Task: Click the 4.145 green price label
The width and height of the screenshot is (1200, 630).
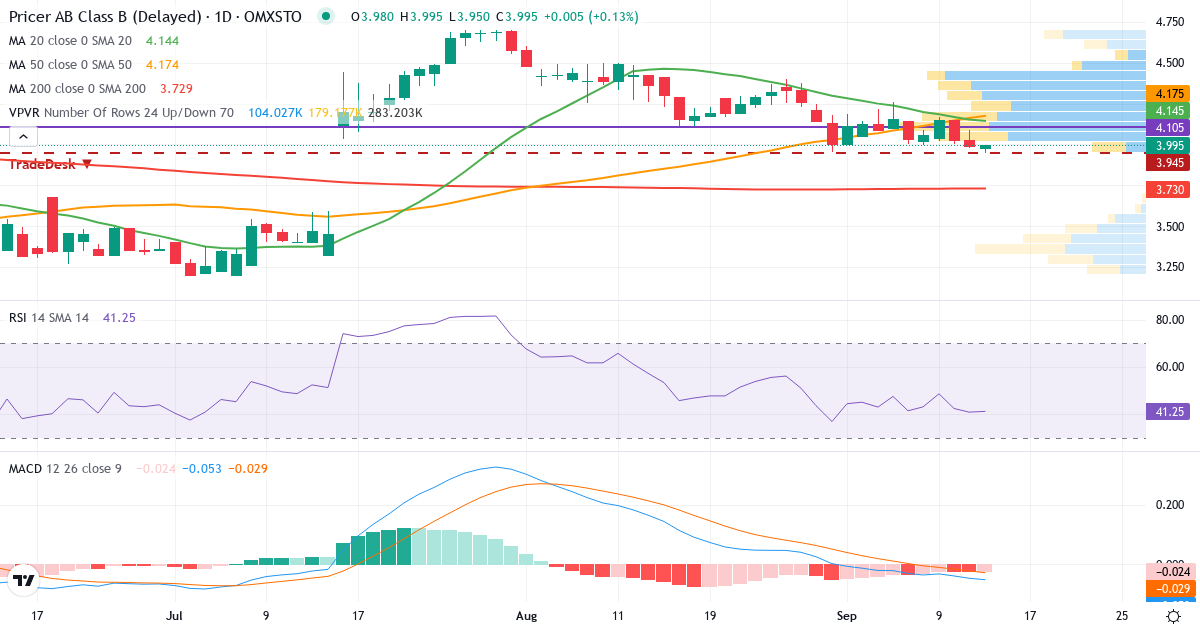Action: click(x=1170, y=110)
